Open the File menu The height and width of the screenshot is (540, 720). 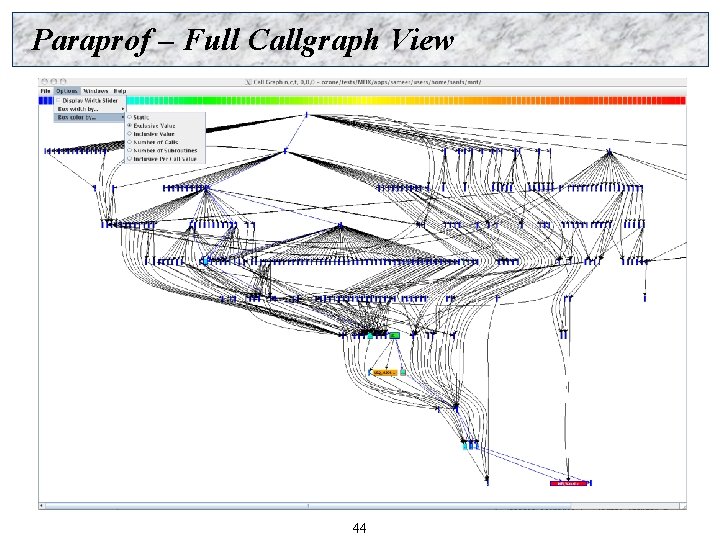click(45, 91)
